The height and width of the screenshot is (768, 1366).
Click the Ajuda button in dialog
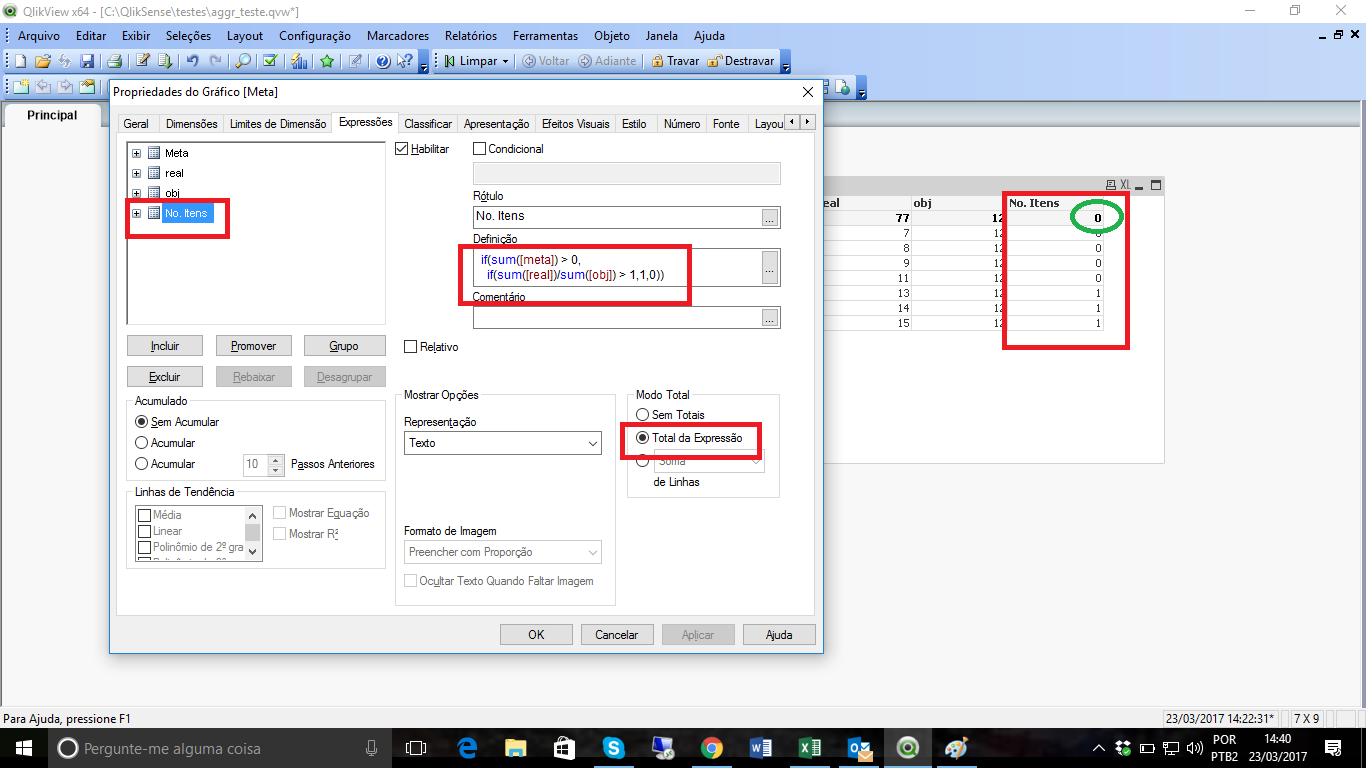click(779, 635)
